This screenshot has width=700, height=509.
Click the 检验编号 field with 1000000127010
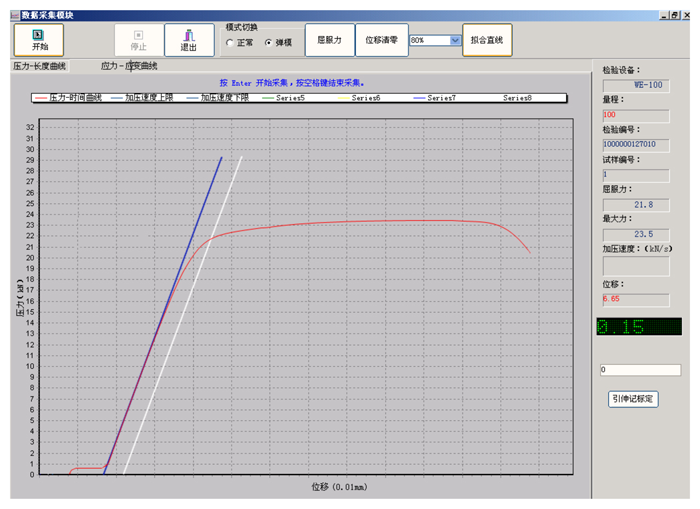(635, 144)
